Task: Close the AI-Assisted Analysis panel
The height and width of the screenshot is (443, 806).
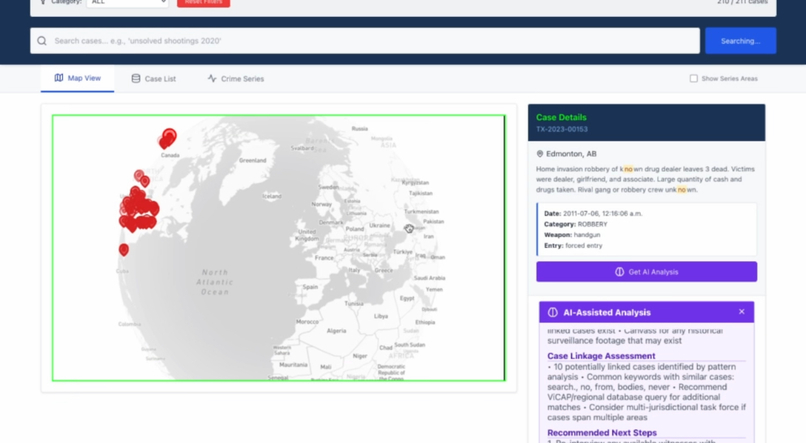Action: point(741,311)
